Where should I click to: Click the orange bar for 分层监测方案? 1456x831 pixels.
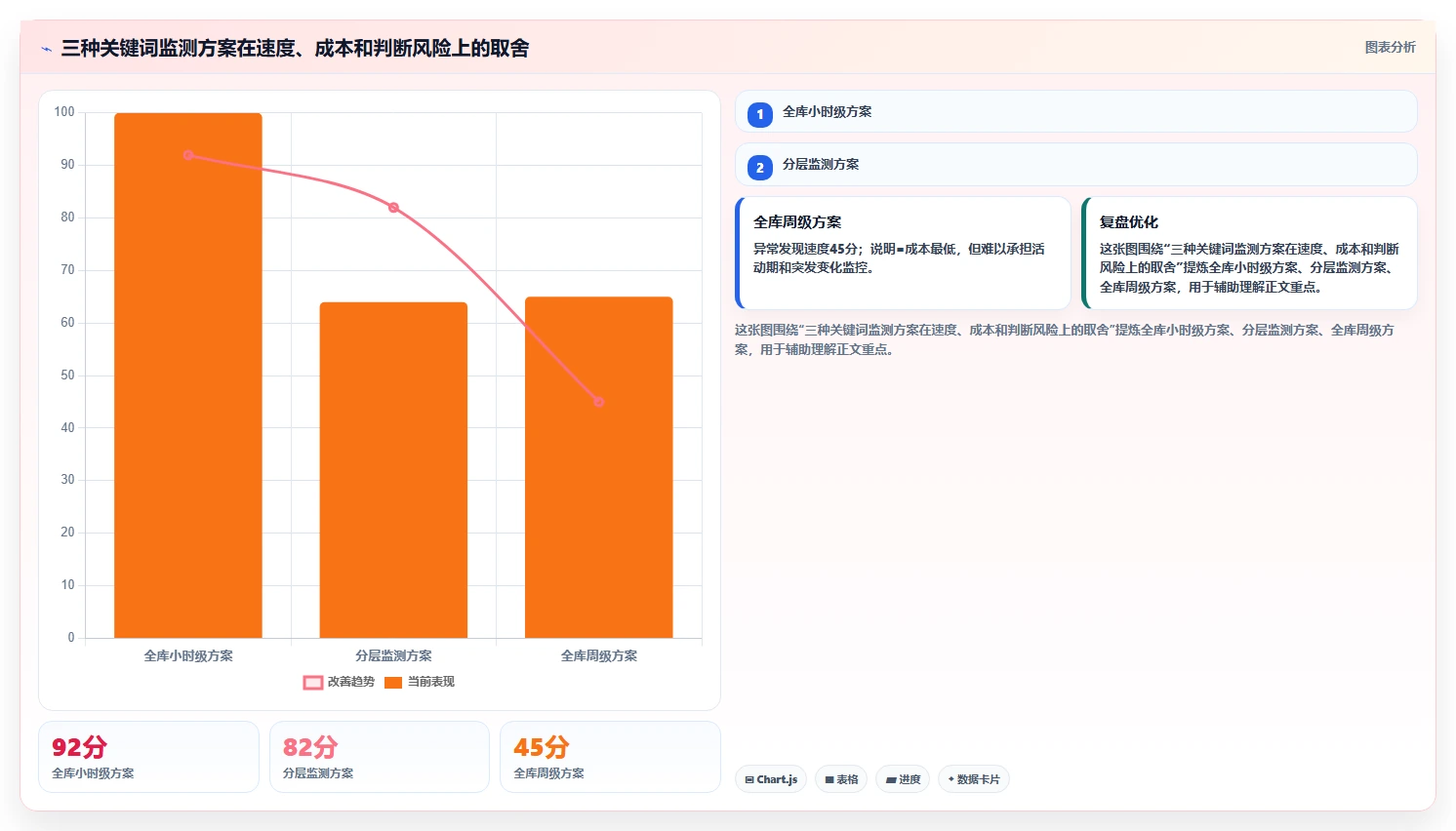pyautogui.click(x=393, y=470)
